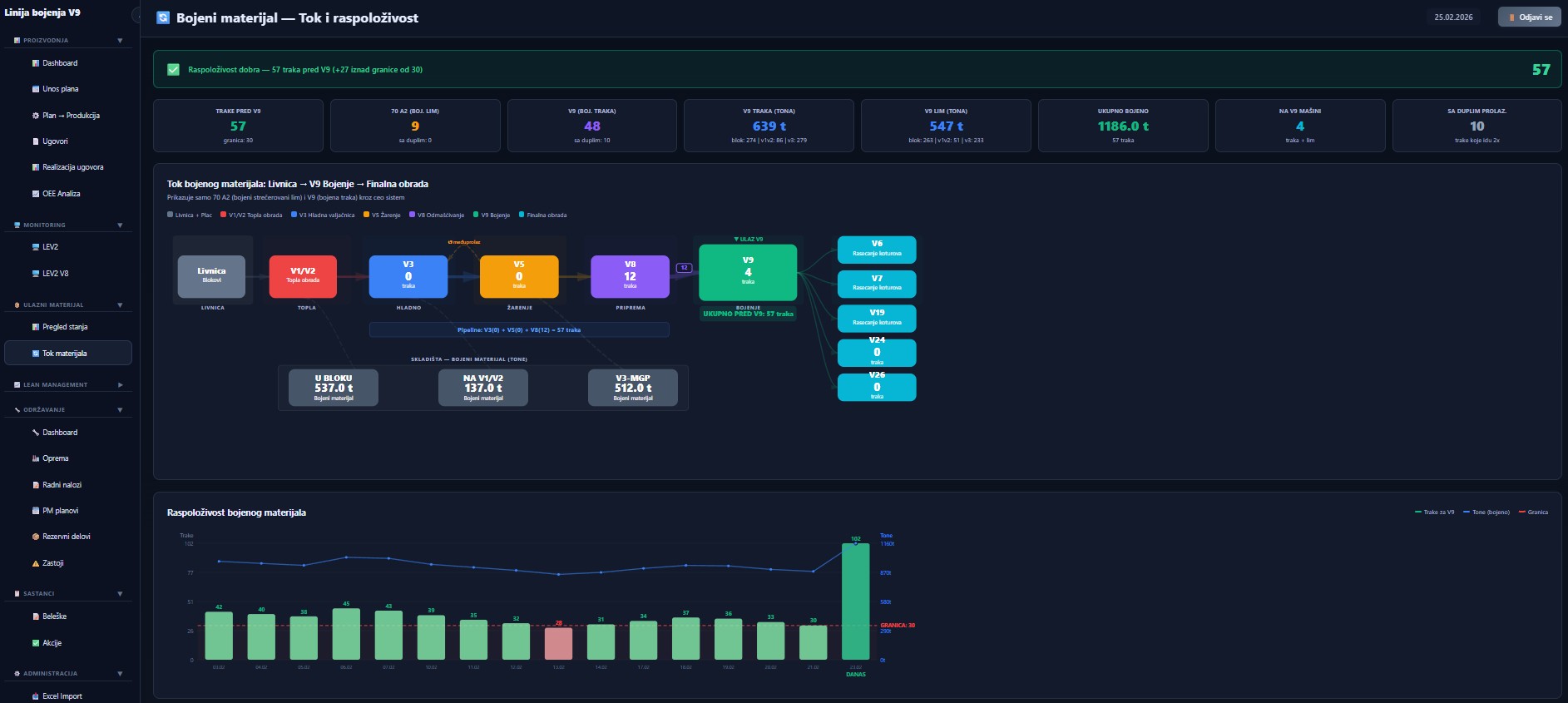The width and height of the screenshot is (1568, 703).
Task: Toggle Granica chart legend line
Action: 1533,512
